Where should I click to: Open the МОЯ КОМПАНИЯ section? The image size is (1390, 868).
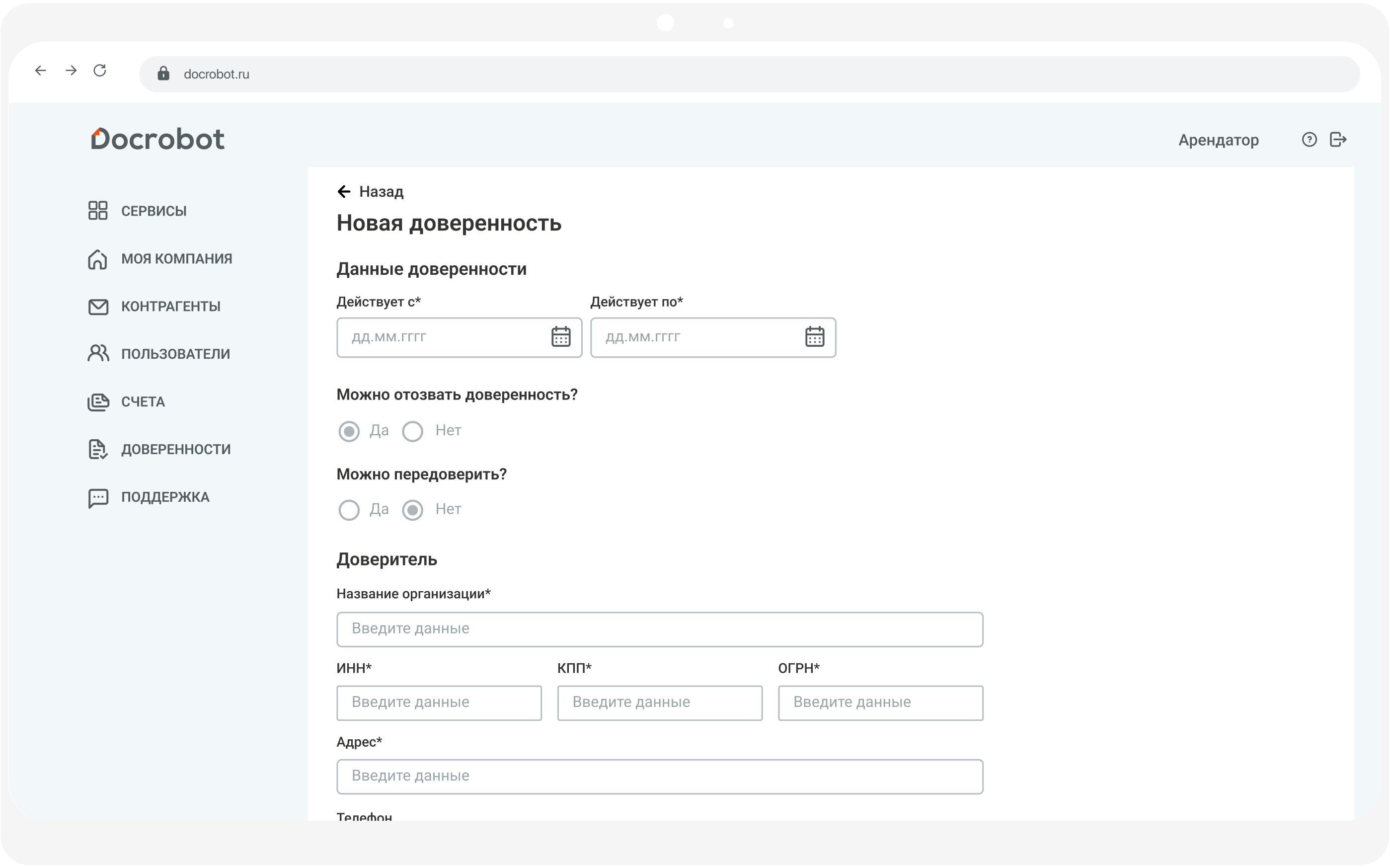coord(177,259)
